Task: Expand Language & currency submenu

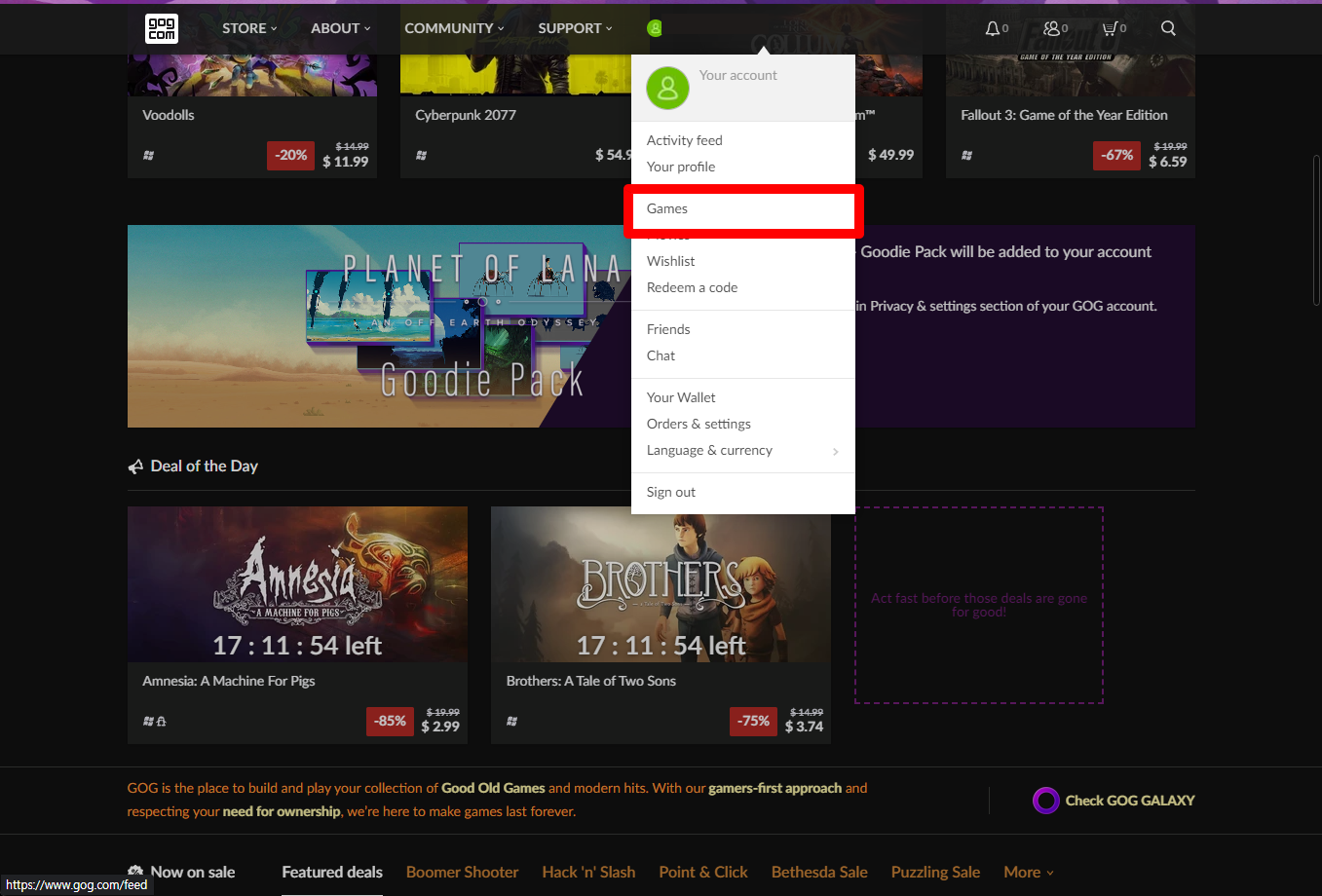Action: coord(743,450)
